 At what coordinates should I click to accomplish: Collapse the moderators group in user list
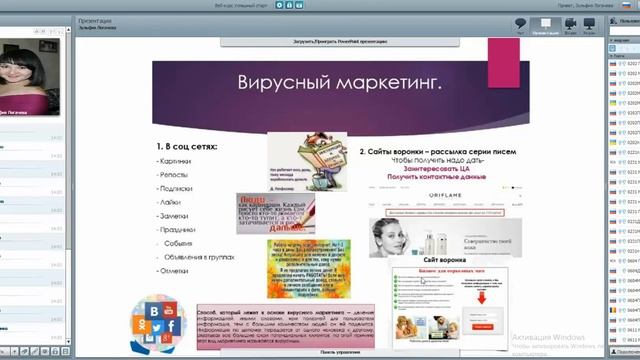pyautogui.click(x=612, y=41)
